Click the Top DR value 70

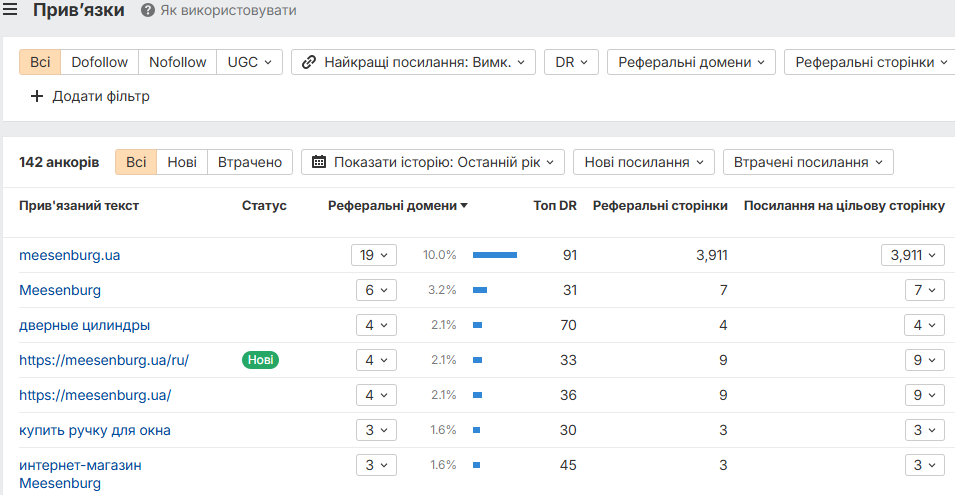(568, 325)
